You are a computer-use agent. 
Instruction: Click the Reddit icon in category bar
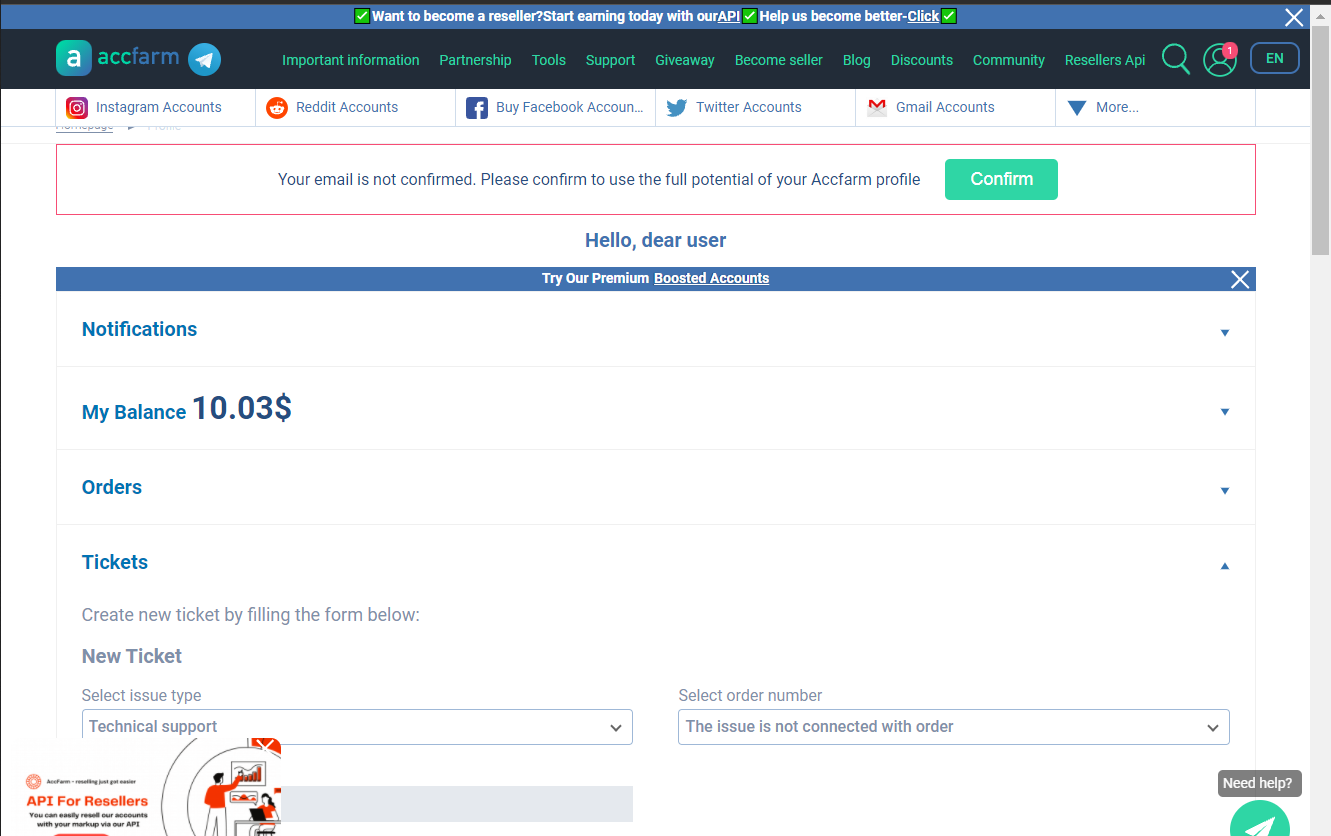point(277,108)
